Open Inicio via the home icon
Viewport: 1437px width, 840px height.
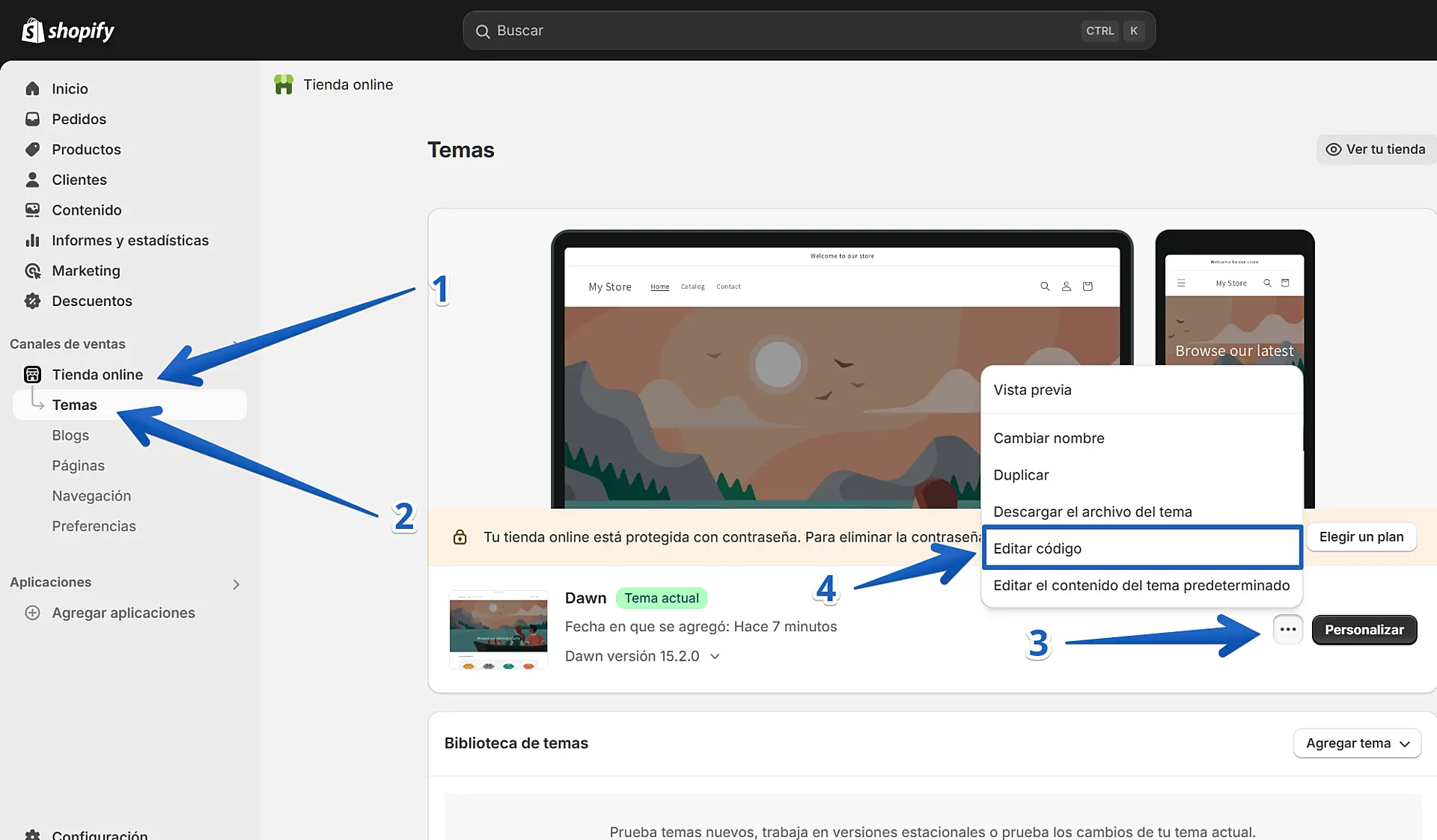[32, 89]
